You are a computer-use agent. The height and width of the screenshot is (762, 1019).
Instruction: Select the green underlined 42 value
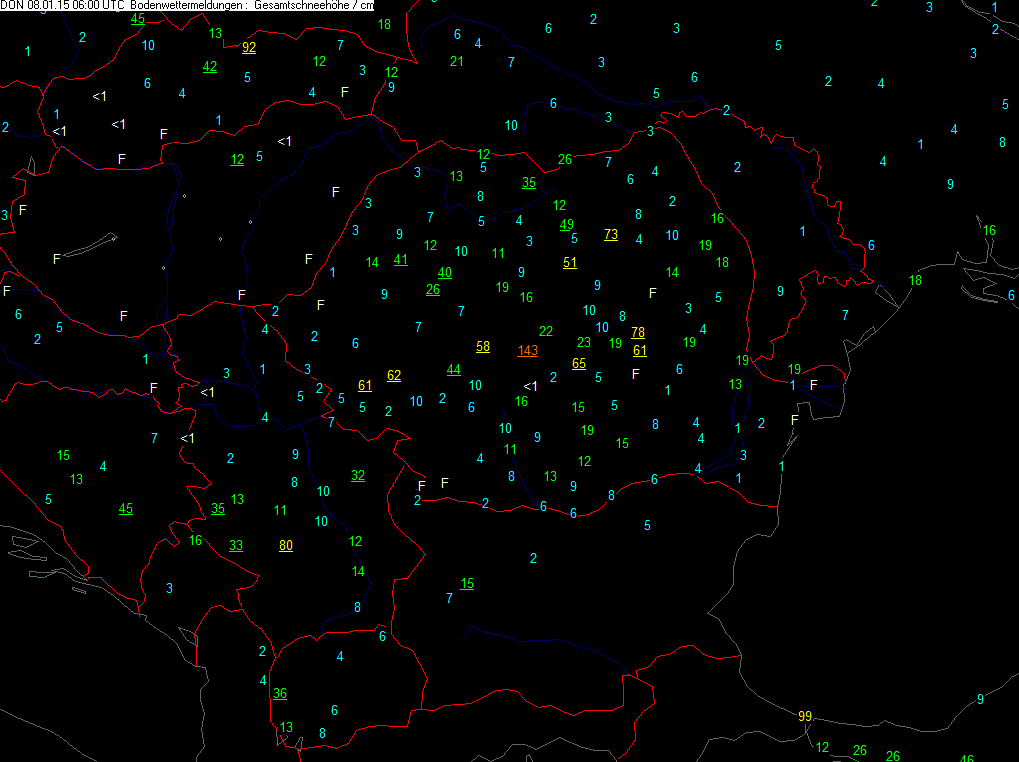pos(210,67)
